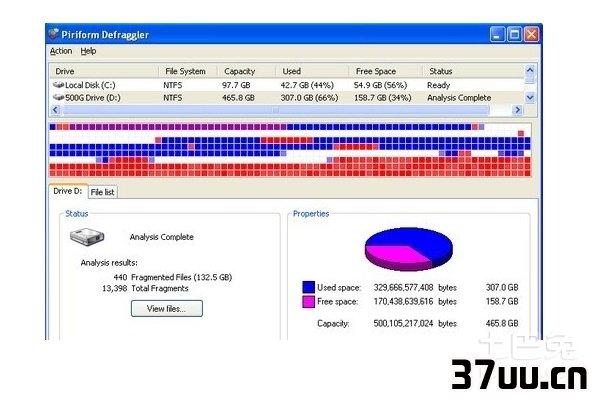
Task: Open the Help menu
Action: [88, 51]
